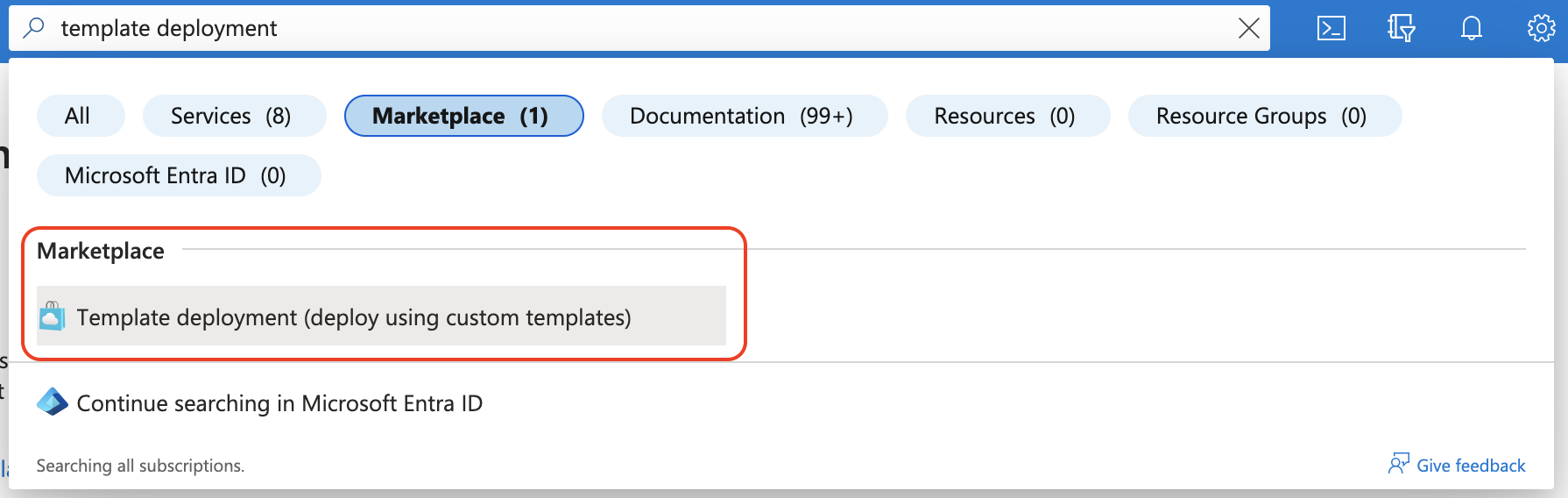
Task: Open the notifications bell
Action: click(1471, 29)
